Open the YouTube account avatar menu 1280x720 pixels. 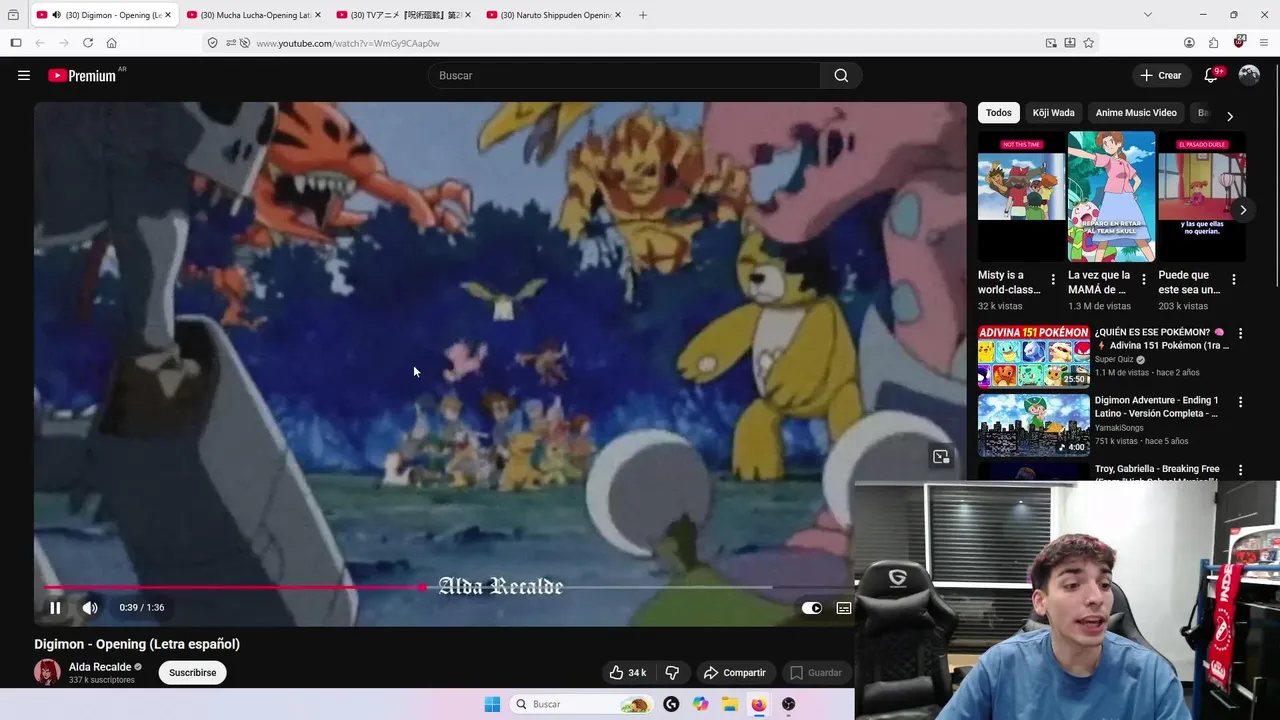(x=1249, y=75)
